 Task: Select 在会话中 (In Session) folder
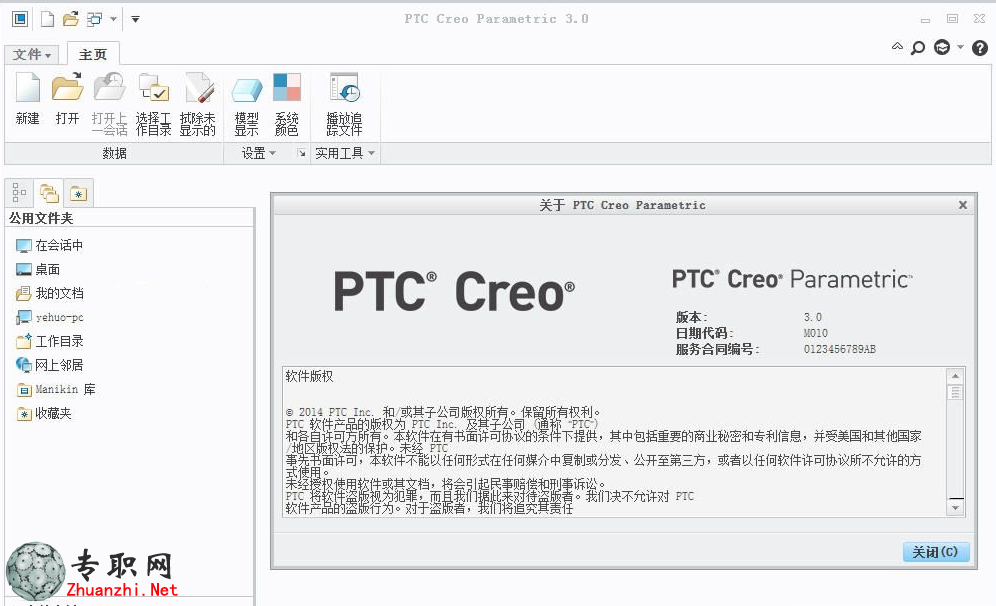[x=49, y=245]
